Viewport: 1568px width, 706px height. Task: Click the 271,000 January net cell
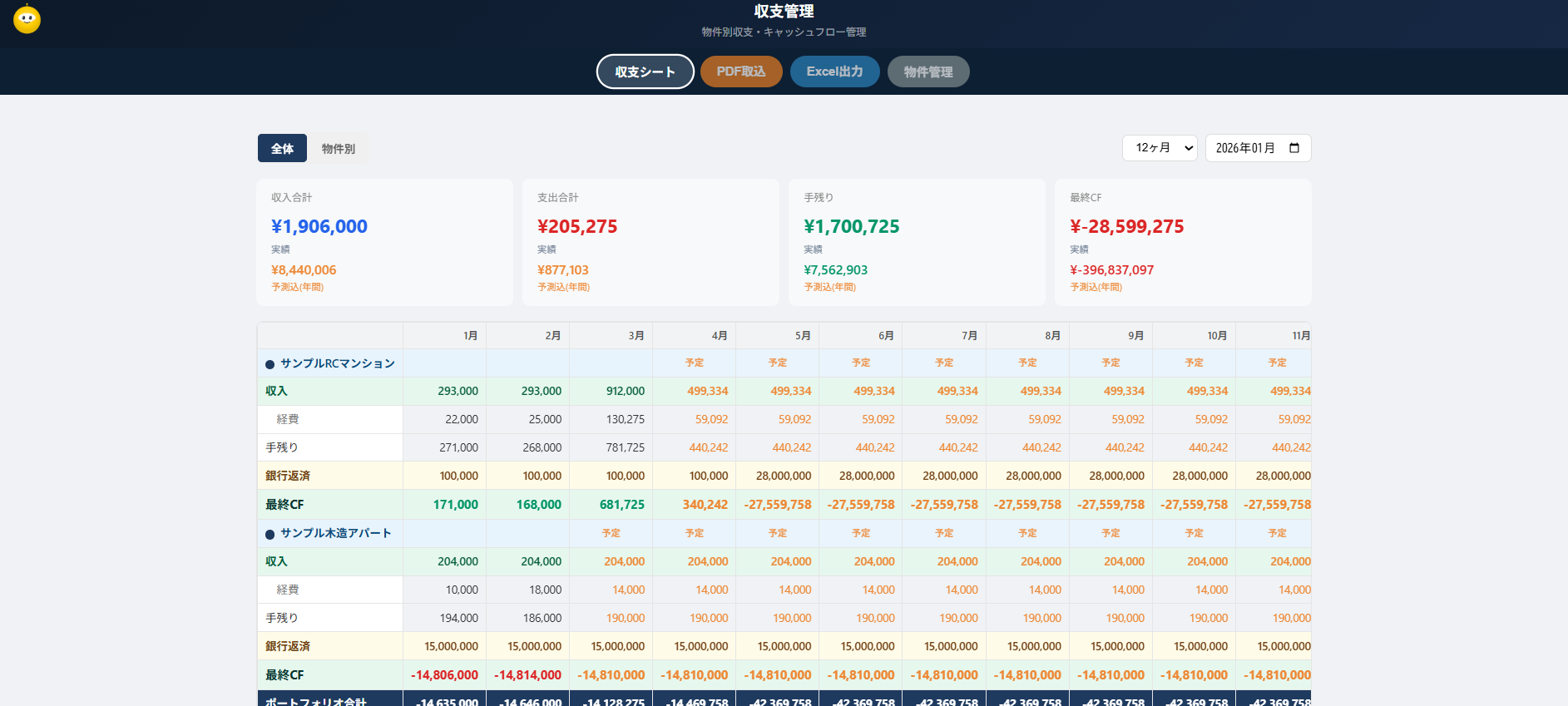coord(444,447)
